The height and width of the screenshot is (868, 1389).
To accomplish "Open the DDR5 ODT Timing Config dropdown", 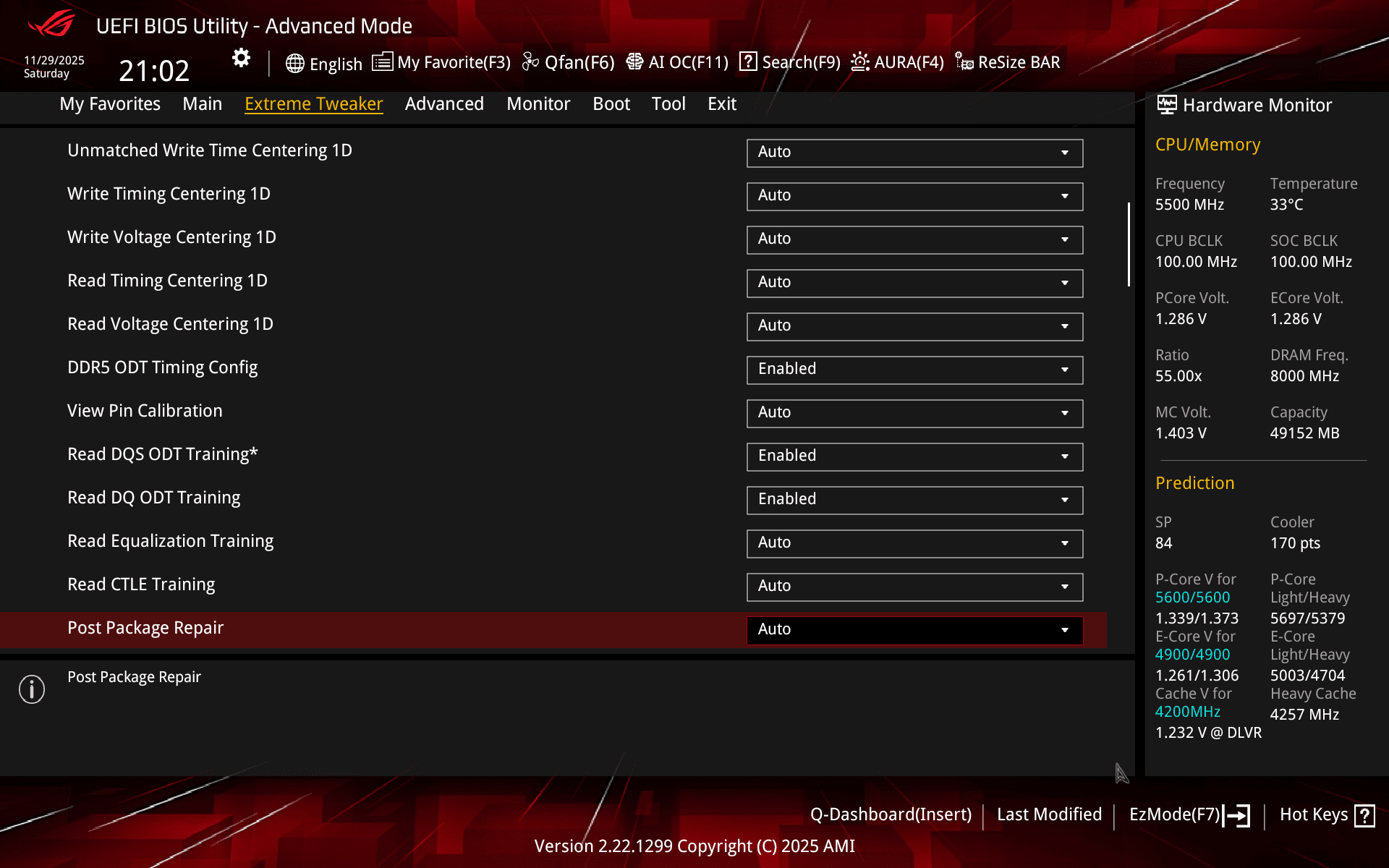I will click(x=914, y=370).
